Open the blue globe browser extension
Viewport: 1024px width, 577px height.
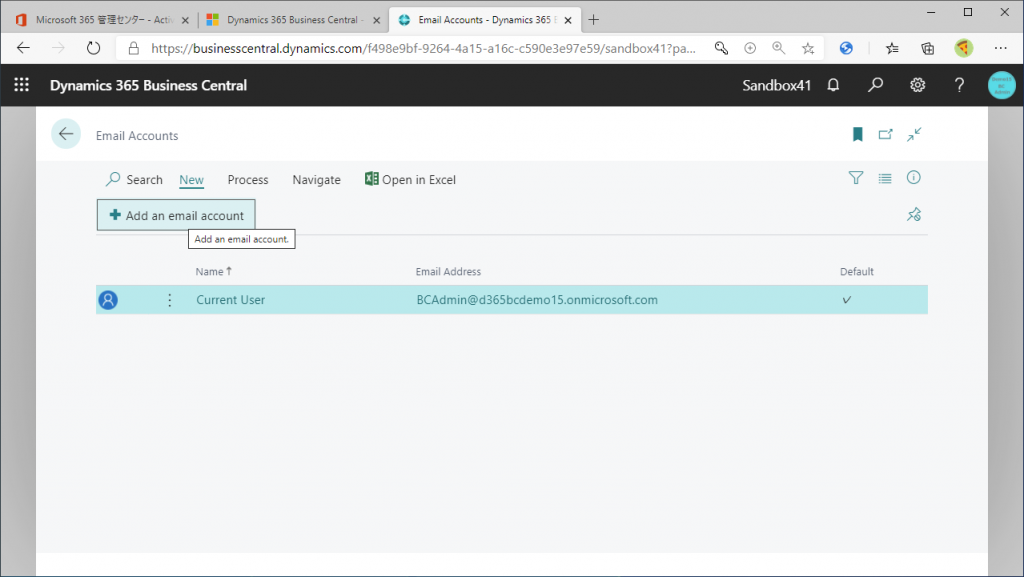pyautogui.click(x=846, y=48)
